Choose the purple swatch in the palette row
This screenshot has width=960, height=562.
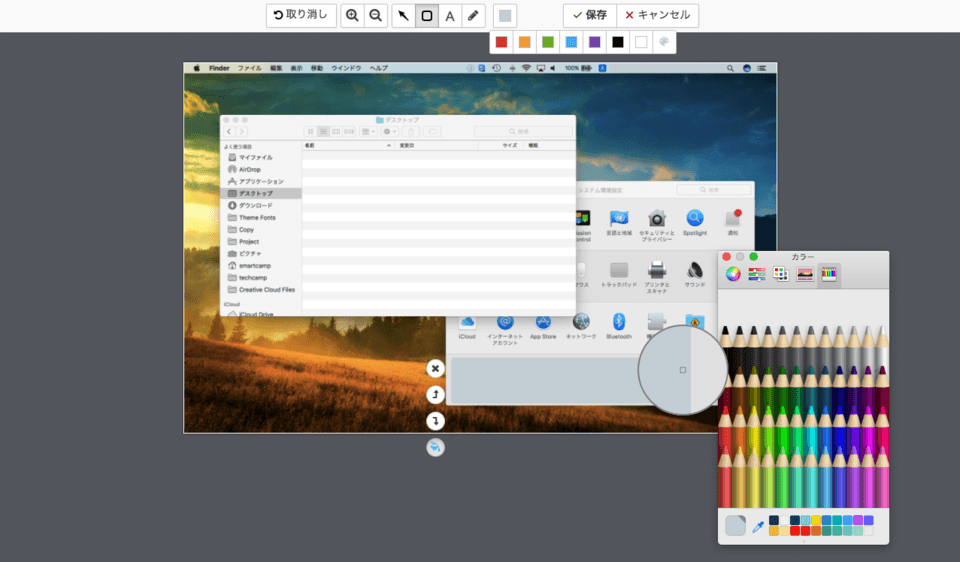click(x=594, y=42)
